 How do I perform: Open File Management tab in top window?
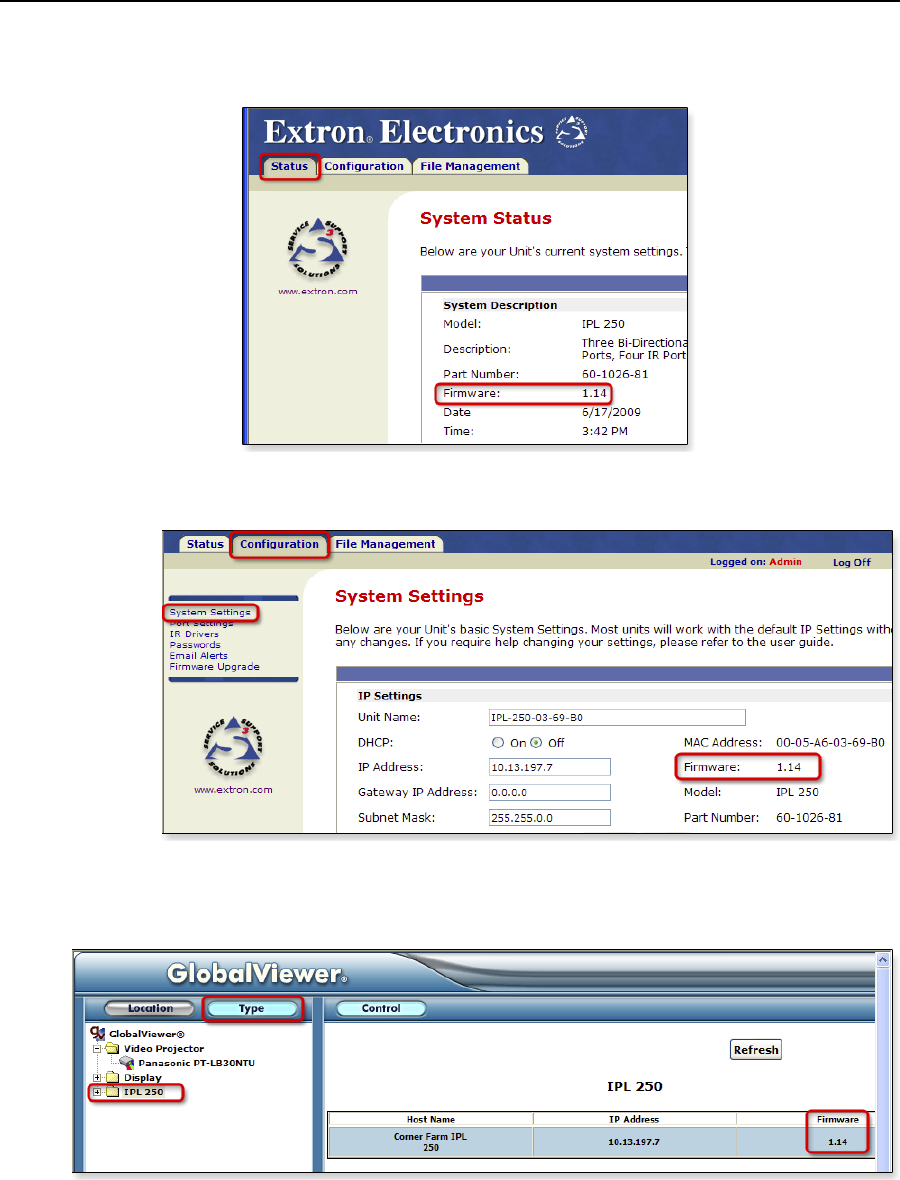tap(470, 166)
